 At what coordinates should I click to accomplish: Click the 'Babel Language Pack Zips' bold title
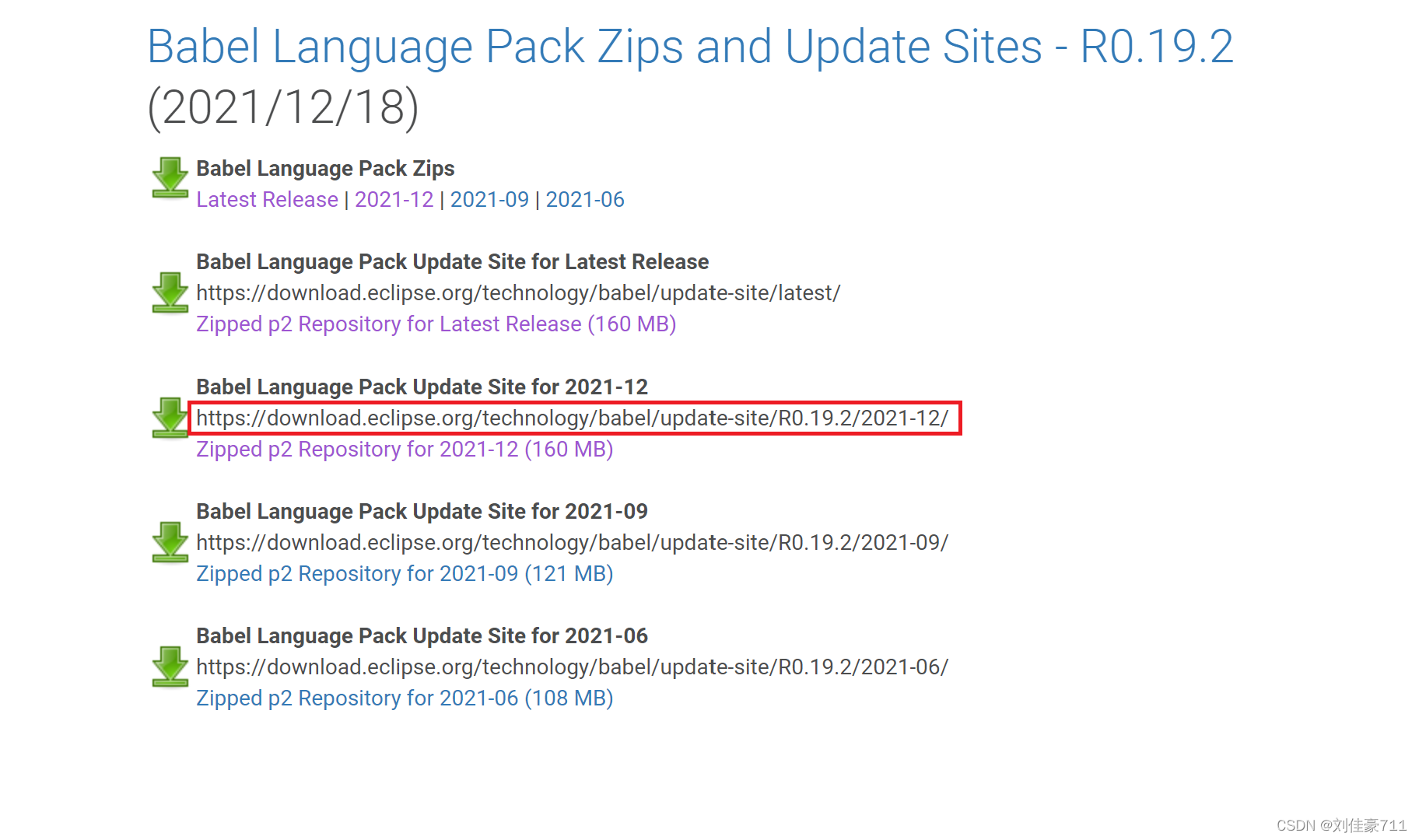click(325, 169)
